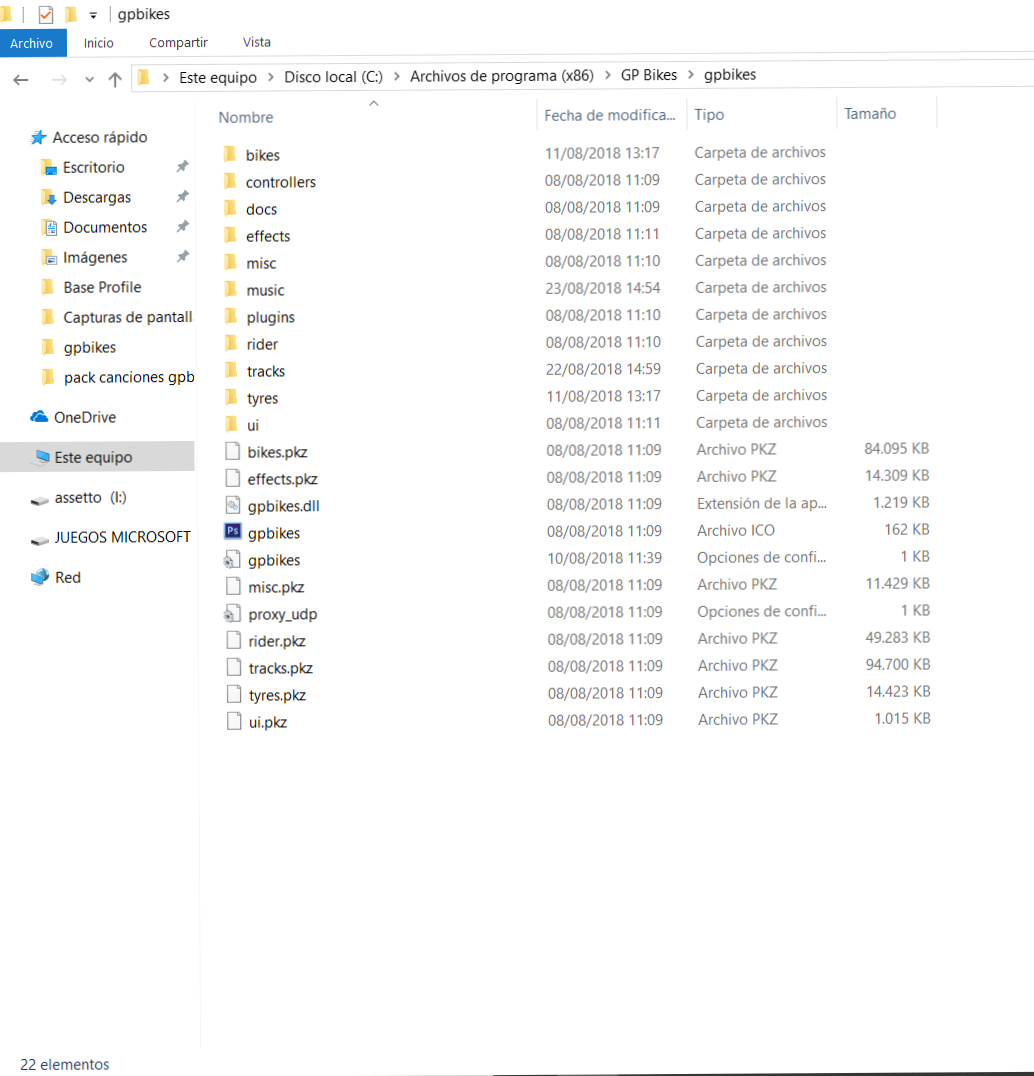Viewport: 1034px width, 1076px height.
Task: Sort by the Tipo column header
Action: click(709, 115)
